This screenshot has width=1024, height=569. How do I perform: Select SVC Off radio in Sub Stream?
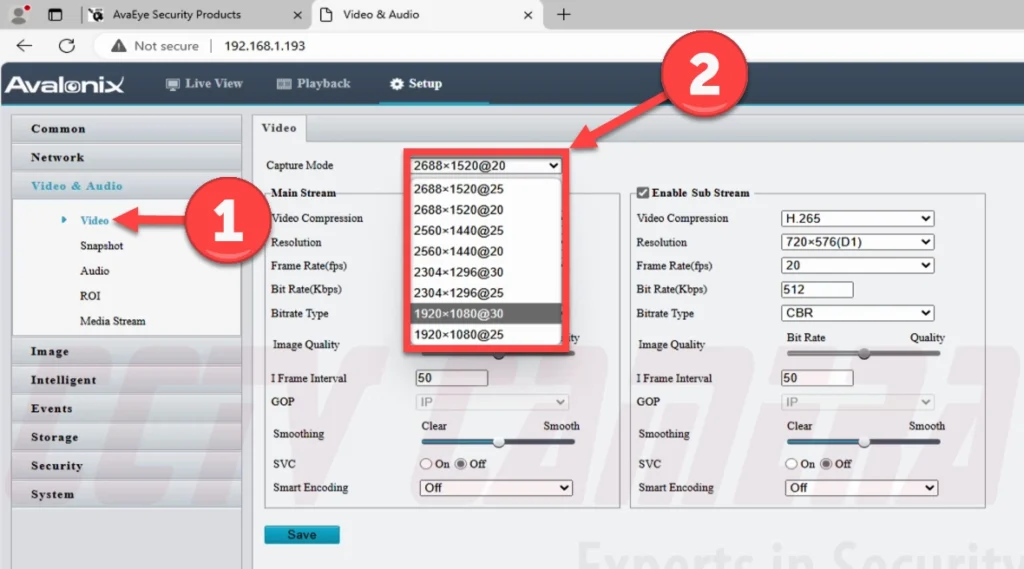coord(827,464)
